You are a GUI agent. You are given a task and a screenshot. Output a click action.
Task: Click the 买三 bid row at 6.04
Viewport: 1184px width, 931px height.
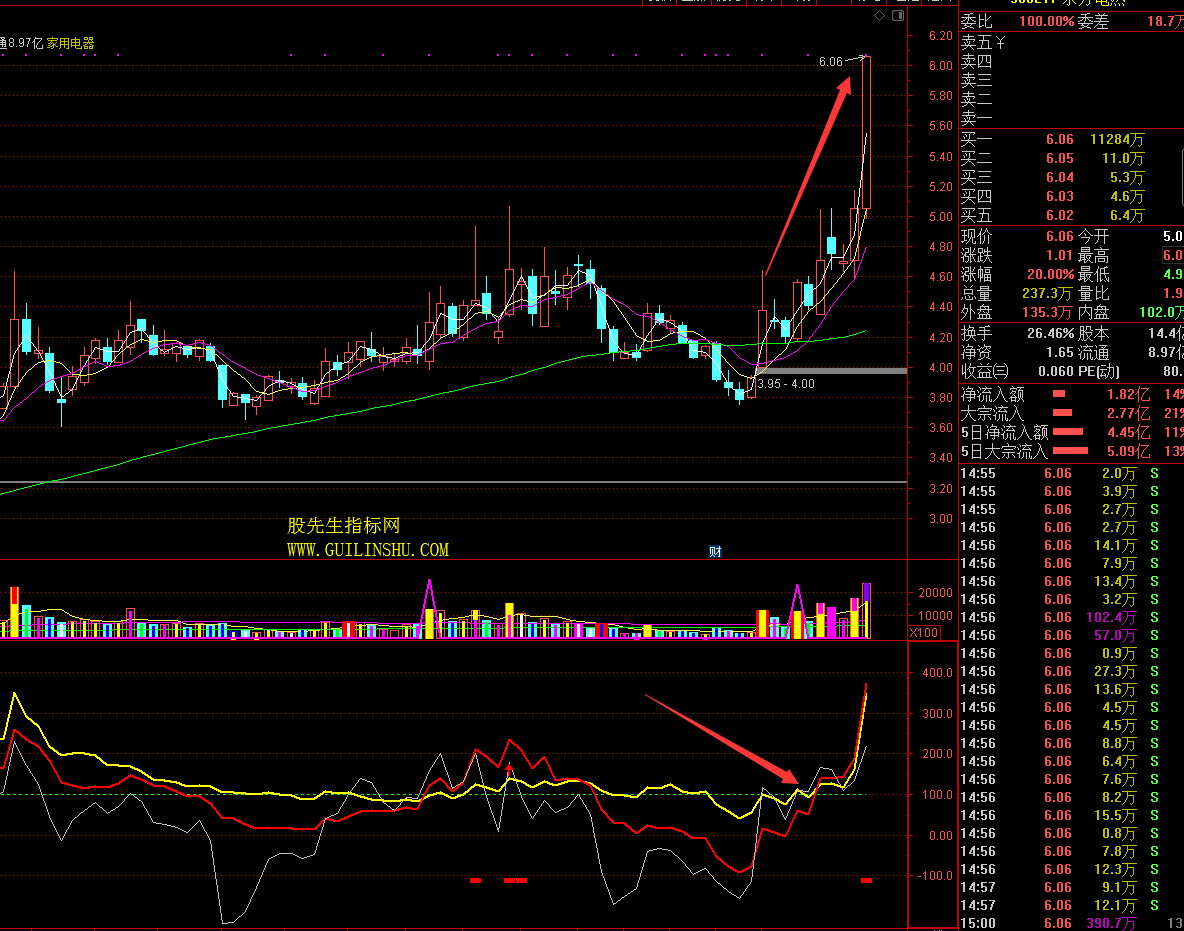point(1071,177)
